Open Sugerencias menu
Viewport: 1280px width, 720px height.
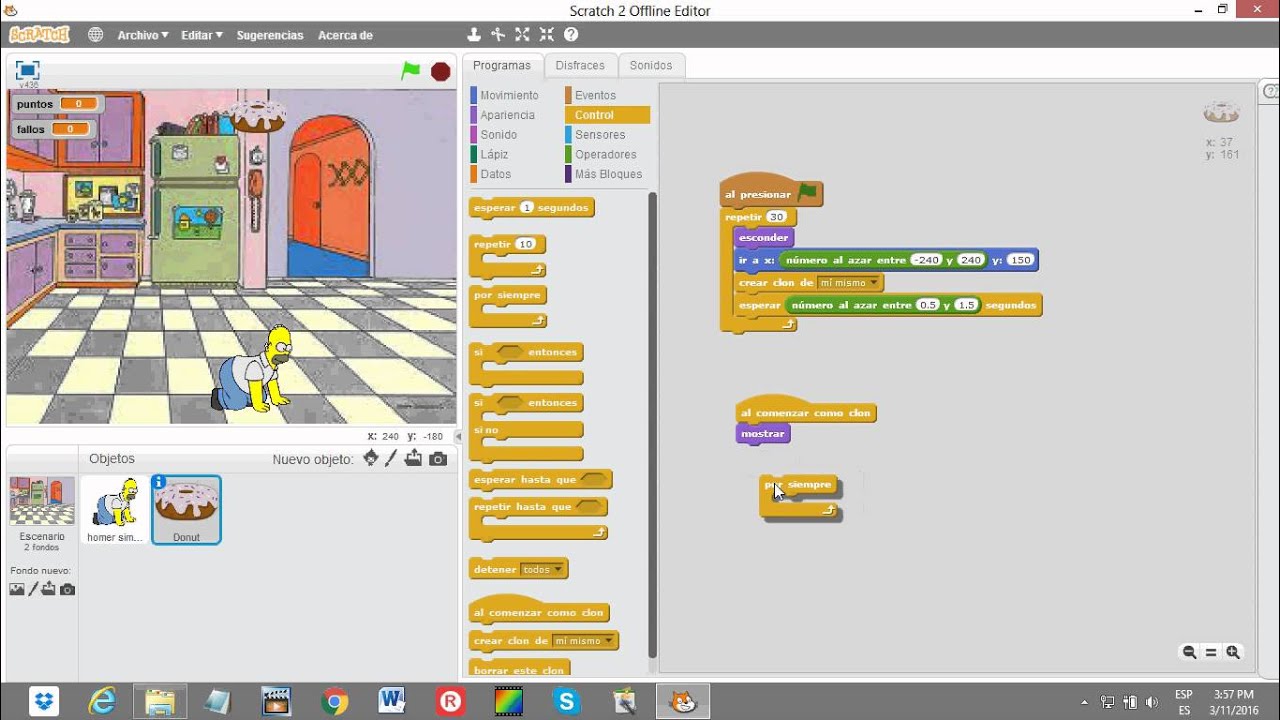click(x=270, y=35)
